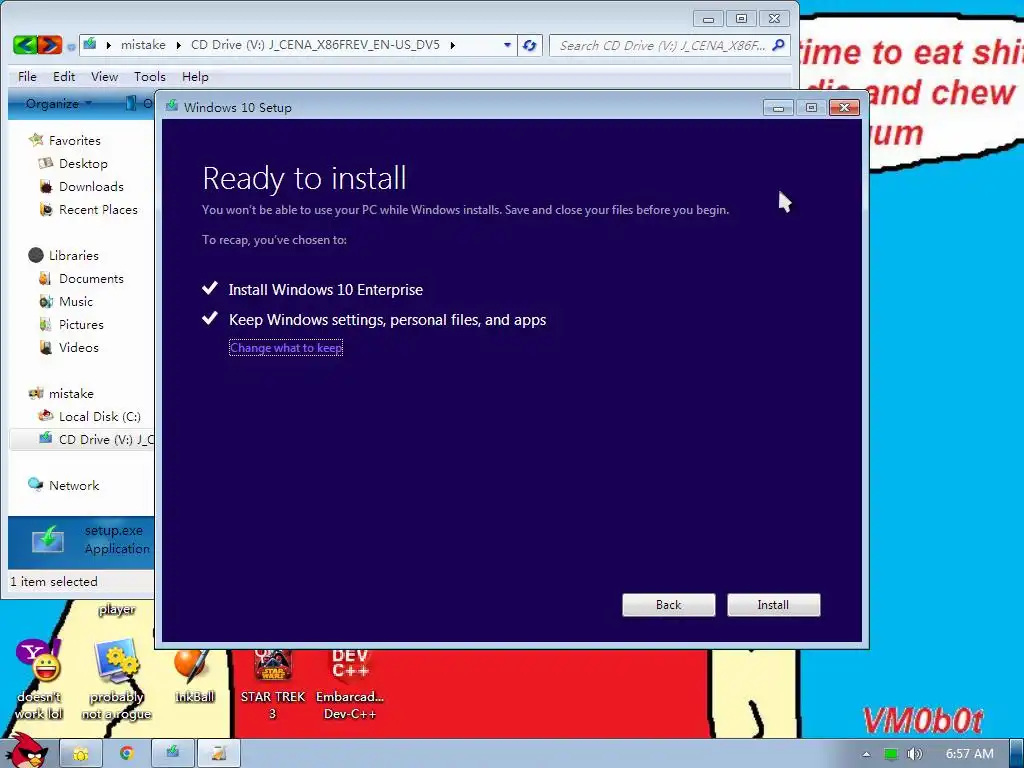Expand the arrow after 'mistake' breadcrumb
This screenshot has width=1024, height=768.
(x=178, y=45)
